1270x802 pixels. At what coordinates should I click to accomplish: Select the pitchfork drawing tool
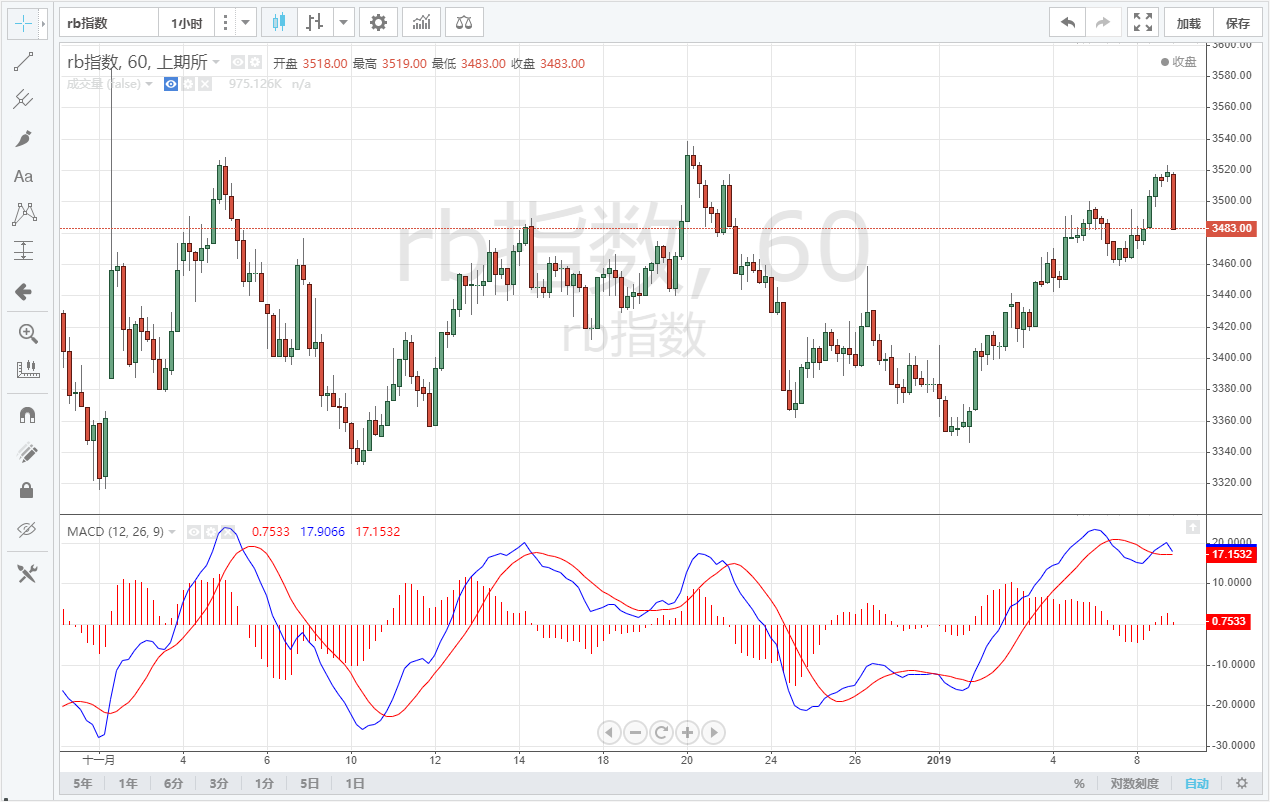pos(24,99)
